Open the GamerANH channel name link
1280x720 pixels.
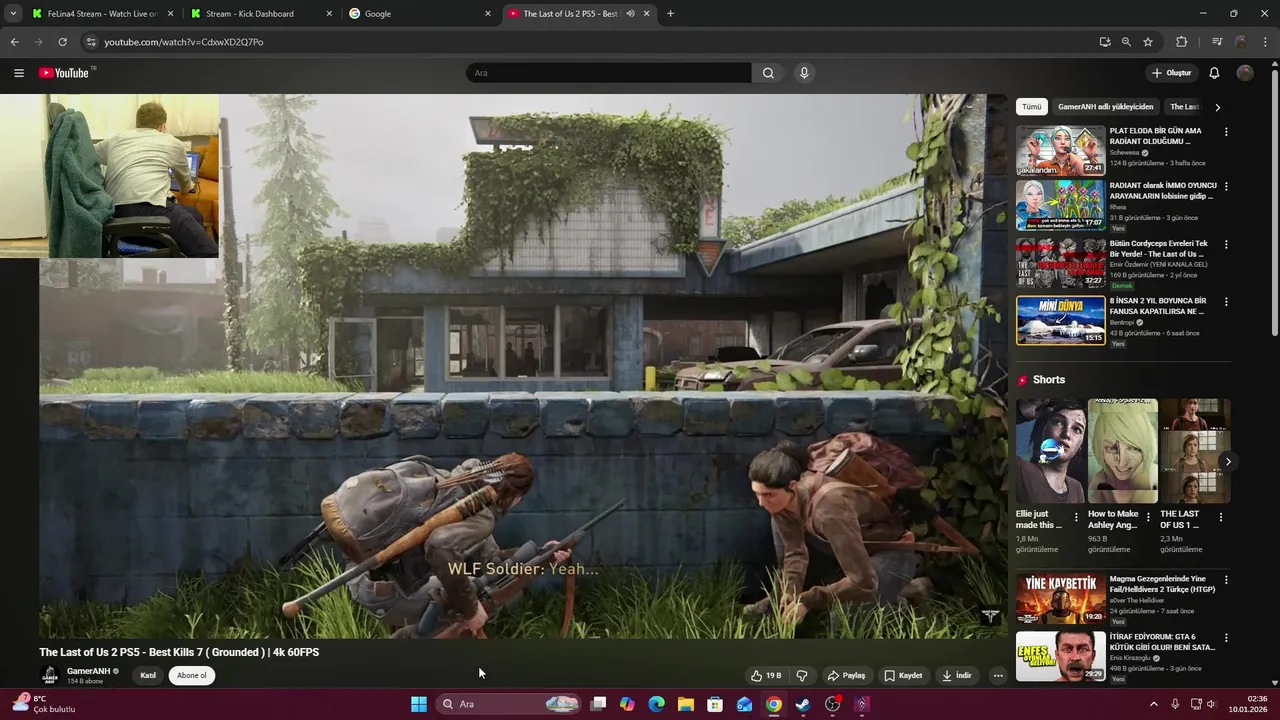pos(88,671)
